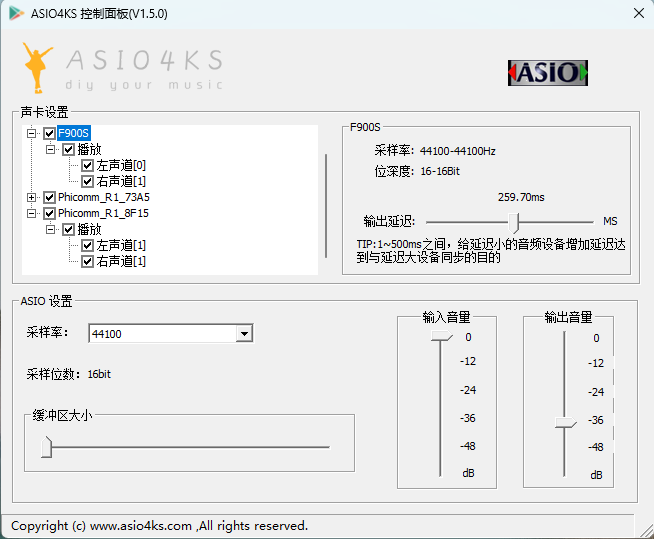
Task: Click the ASIO4KS dancer logo
Action: coord(38,67)
